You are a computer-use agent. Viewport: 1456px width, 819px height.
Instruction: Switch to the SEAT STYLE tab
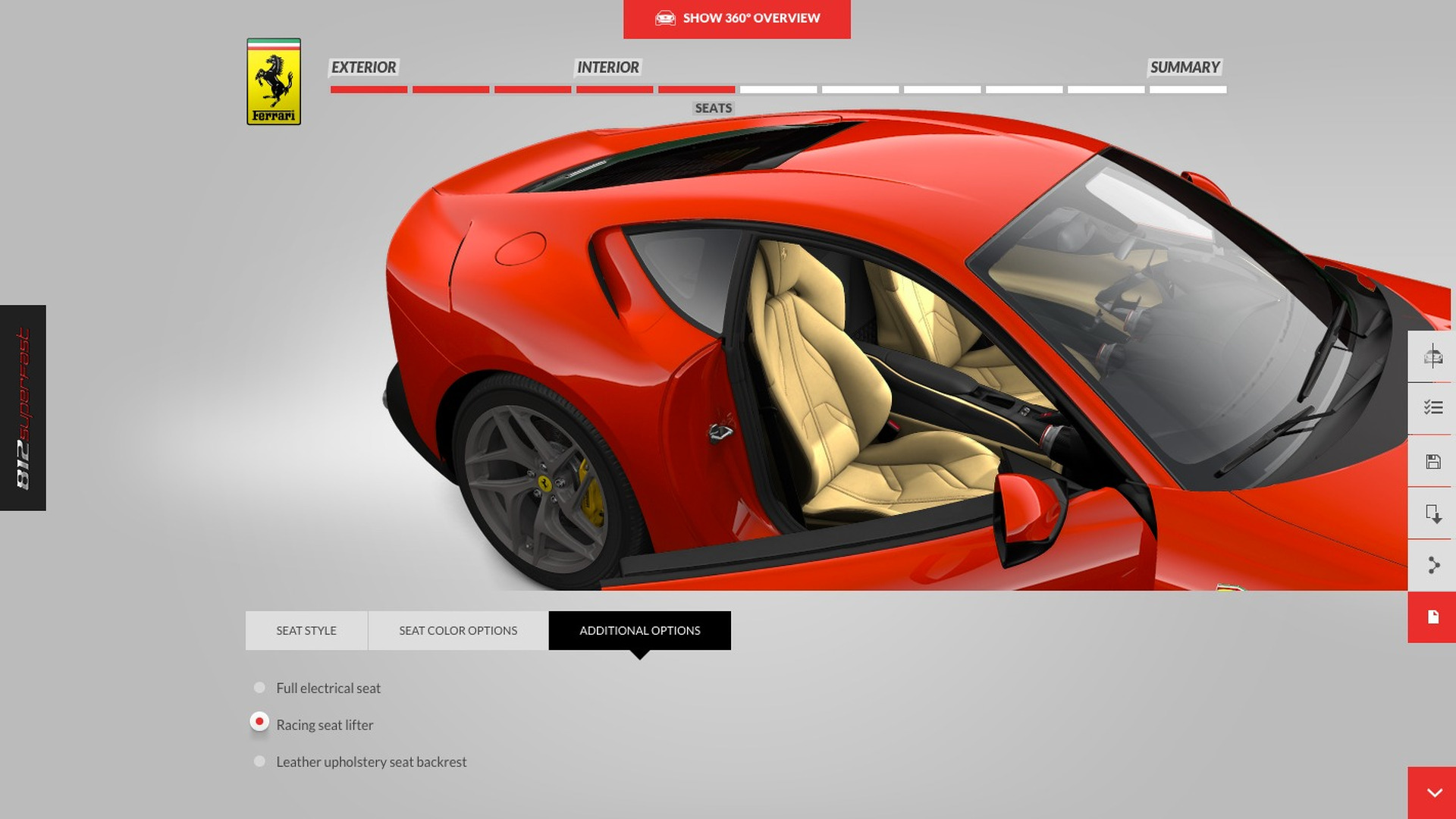(306, 630)
